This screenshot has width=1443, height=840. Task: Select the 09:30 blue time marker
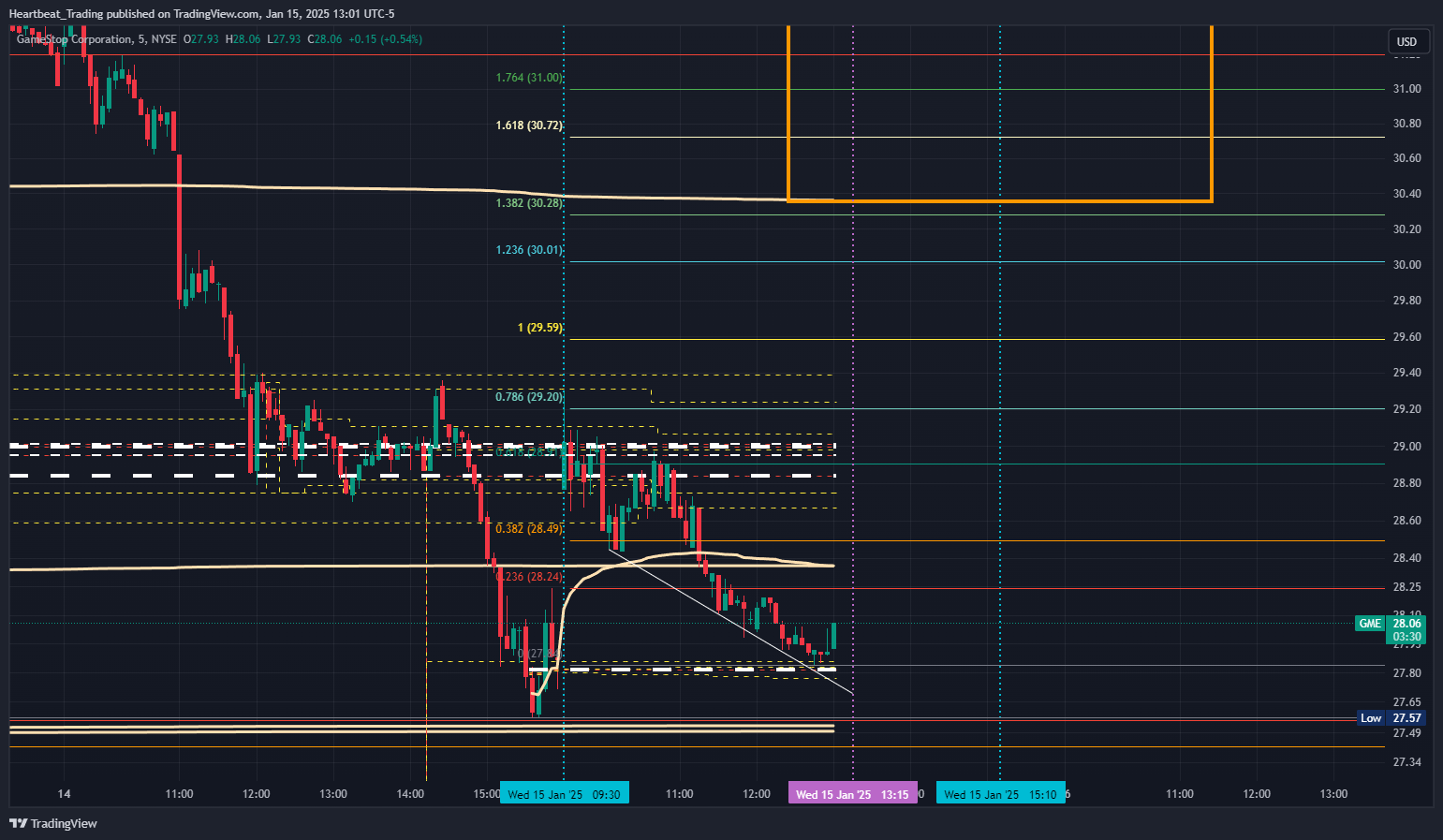565,794
